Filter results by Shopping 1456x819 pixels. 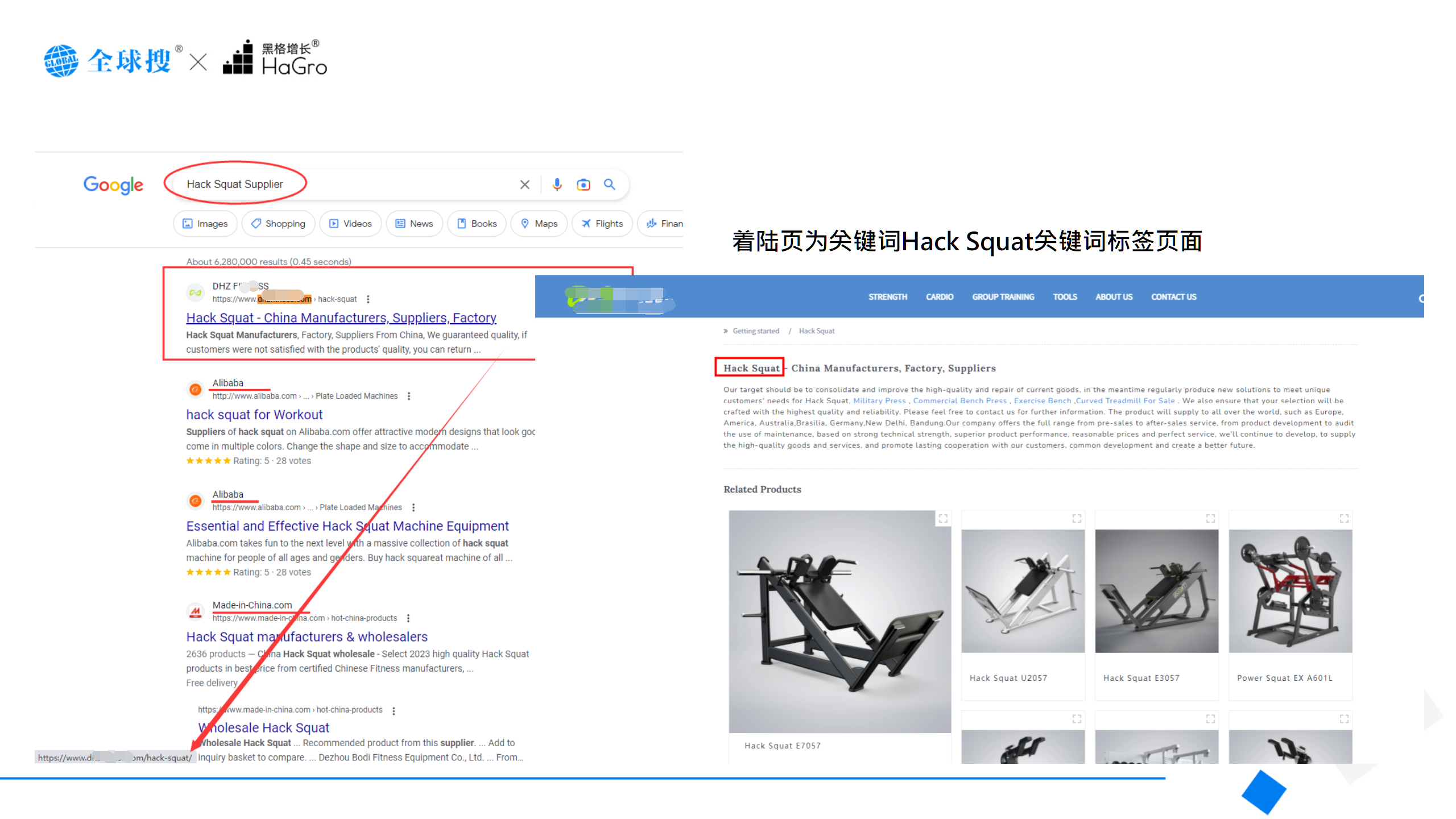(x=278, y=224)
